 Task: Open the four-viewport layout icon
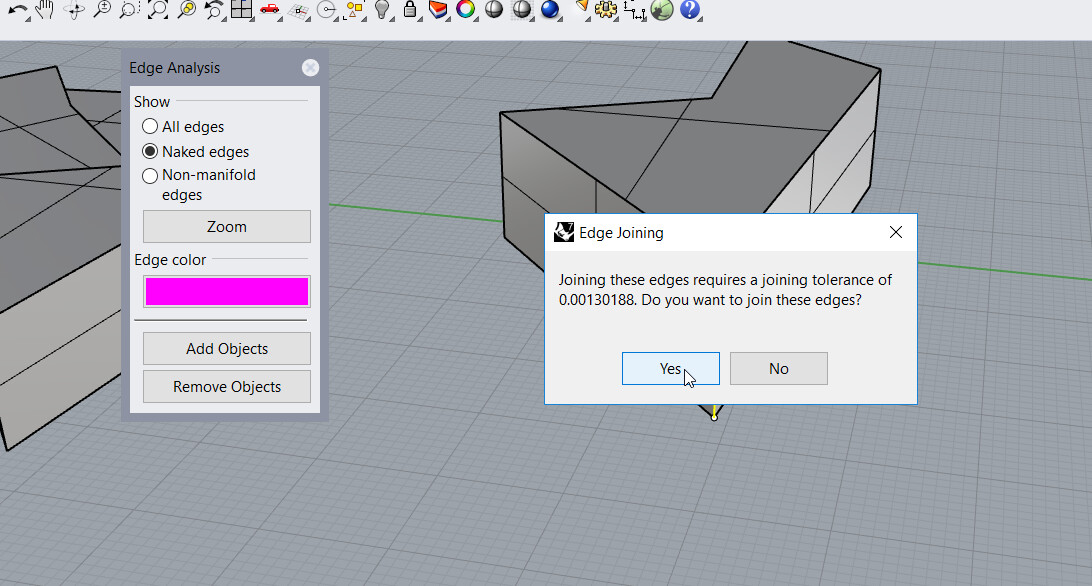click(242, 9)
